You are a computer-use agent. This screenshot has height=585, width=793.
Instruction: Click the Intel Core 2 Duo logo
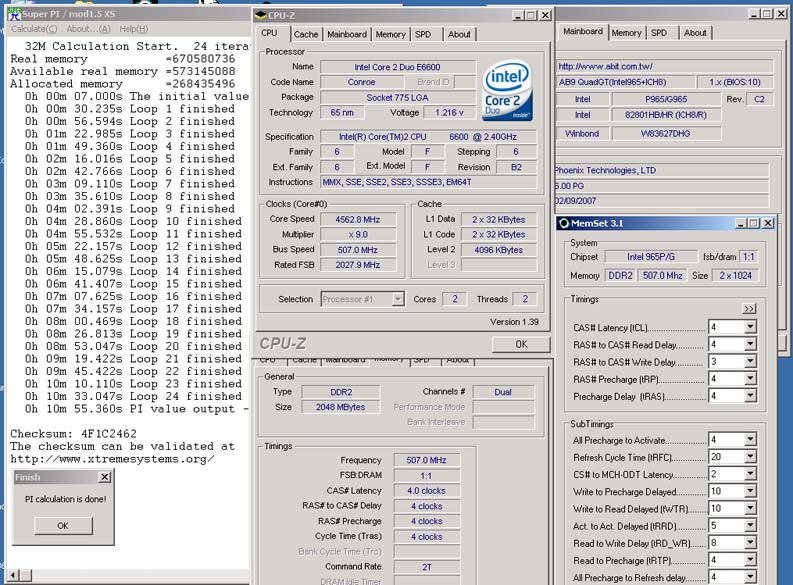[507, 91]
